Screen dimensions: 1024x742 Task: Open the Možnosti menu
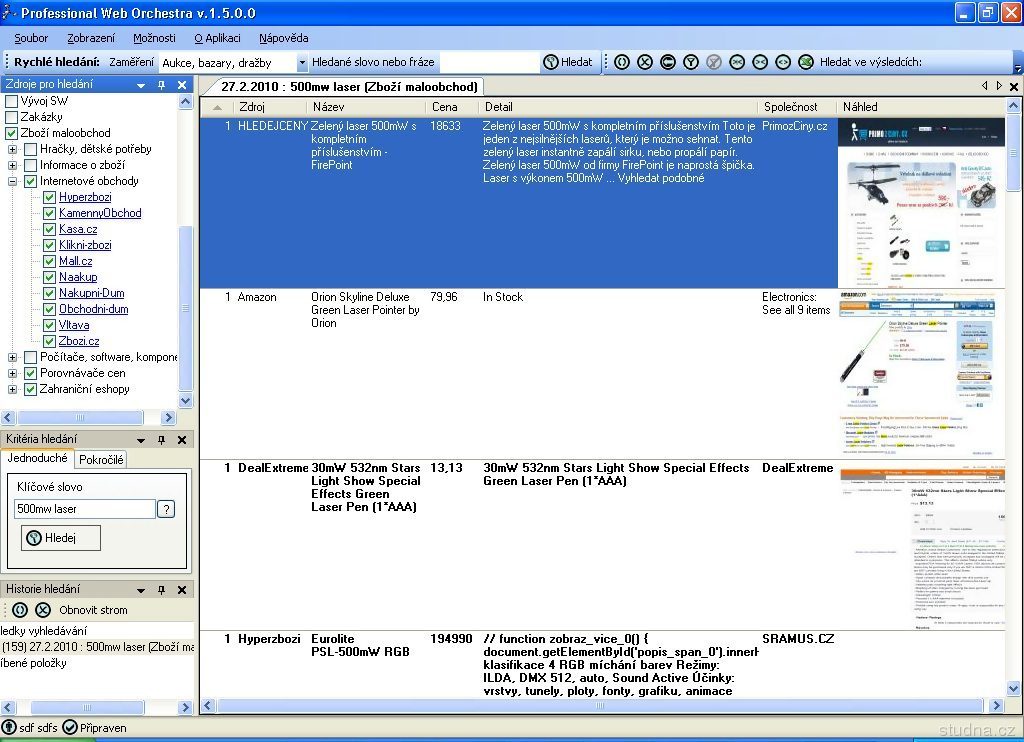154,38
